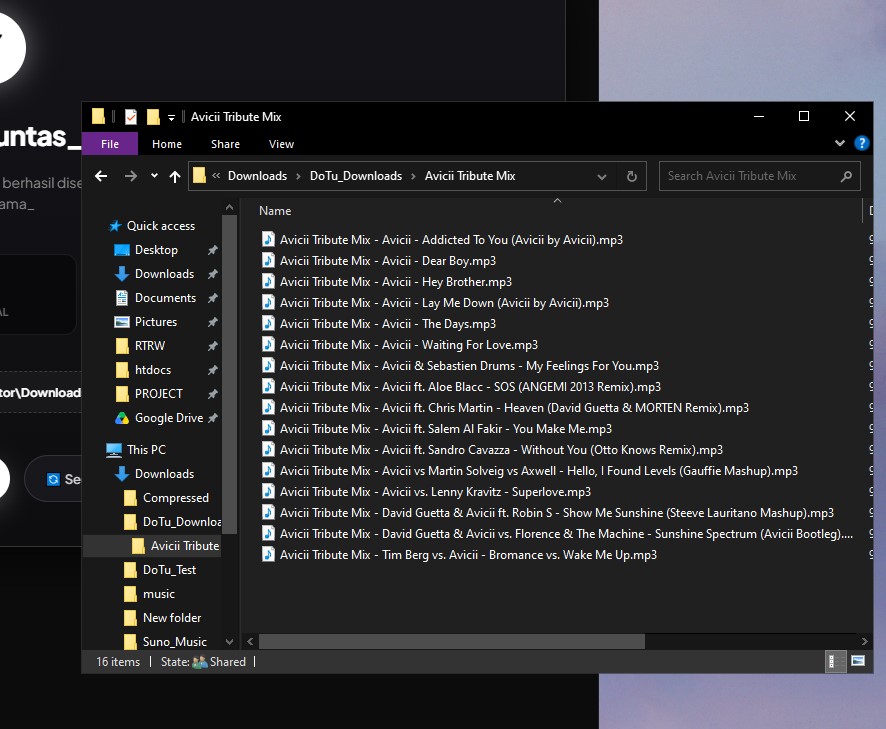Select the Hey Brother.mp3 file
886x729 pixels.
(396, 281)
